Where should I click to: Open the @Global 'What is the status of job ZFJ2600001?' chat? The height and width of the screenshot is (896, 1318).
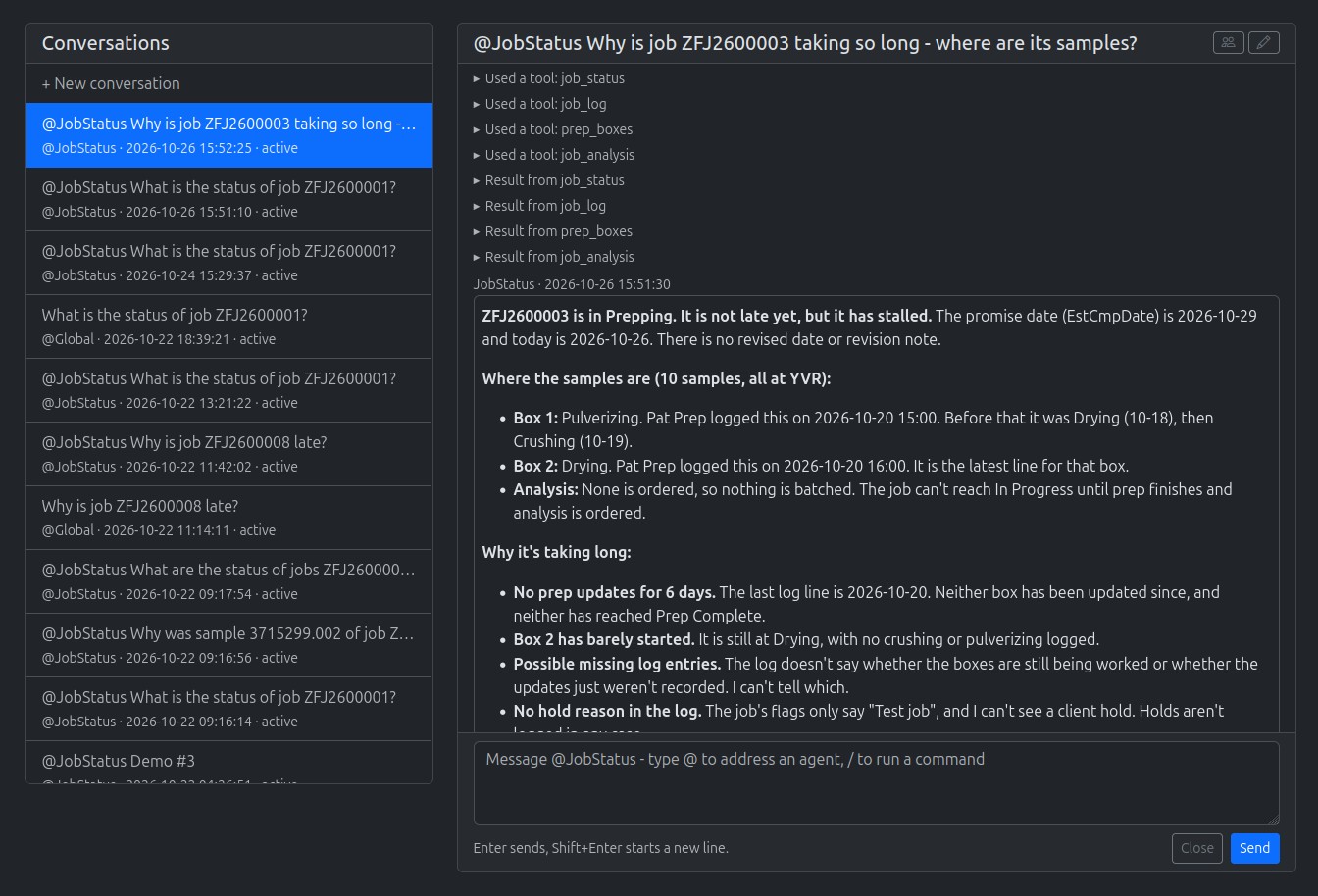229,326
